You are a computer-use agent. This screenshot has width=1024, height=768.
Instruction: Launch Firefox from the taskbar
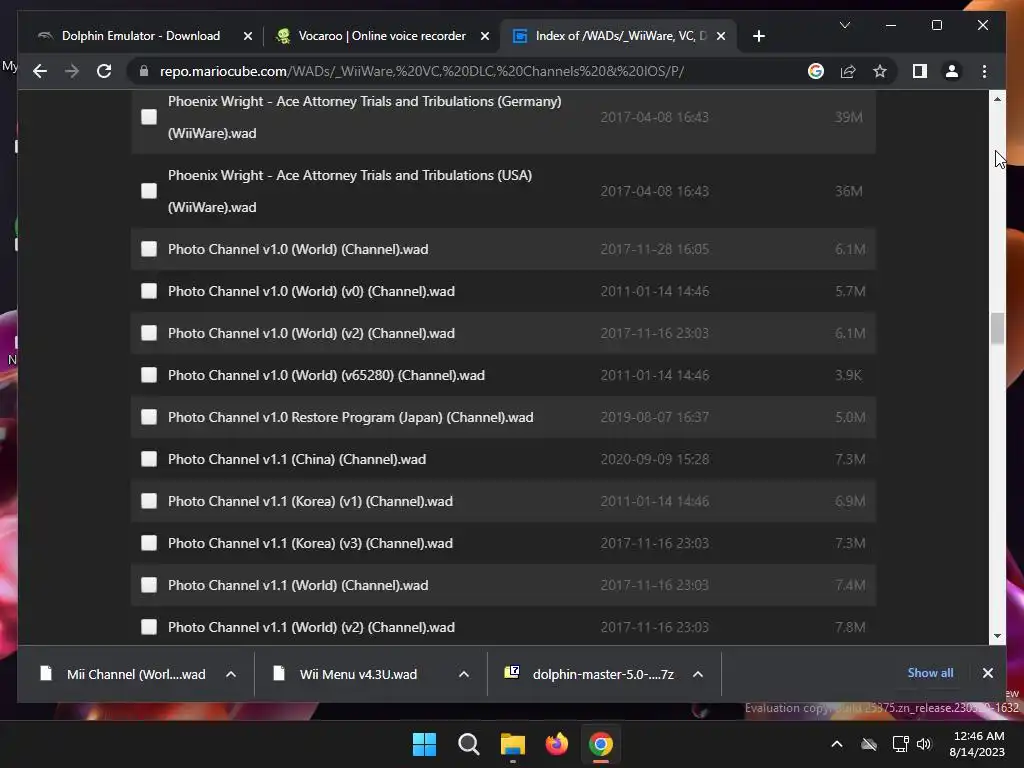point(556,744)
